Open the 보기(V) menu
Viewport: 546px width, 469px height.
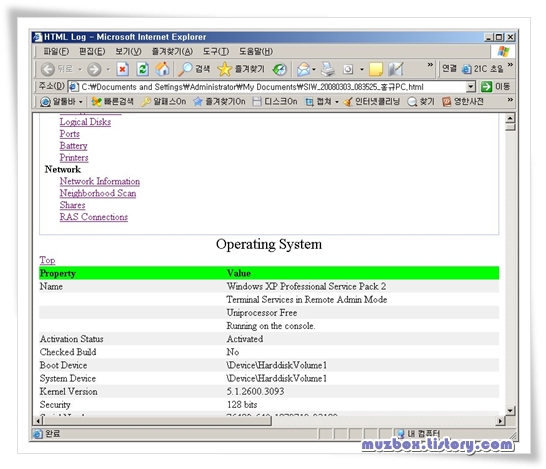pos(128,52)
